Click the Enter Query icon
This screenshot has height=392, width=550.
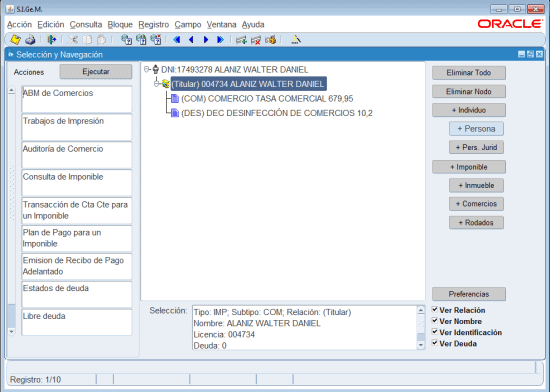tap(126, 40)
